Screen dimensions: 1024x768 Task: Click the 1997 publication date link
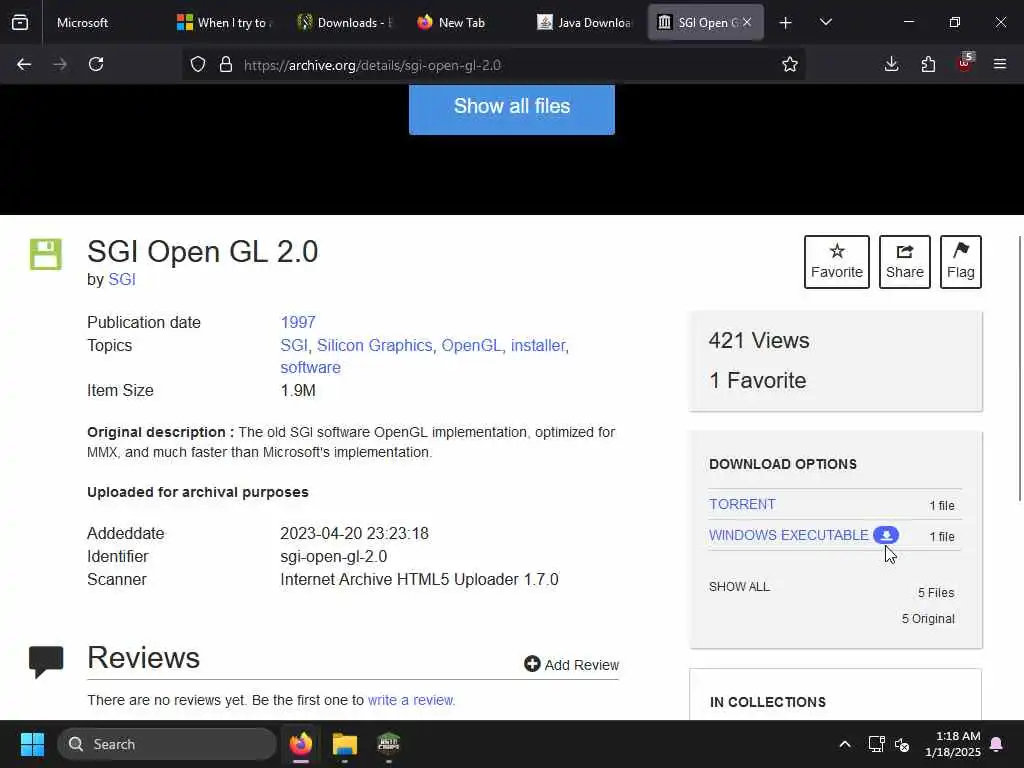pos(298,323)
